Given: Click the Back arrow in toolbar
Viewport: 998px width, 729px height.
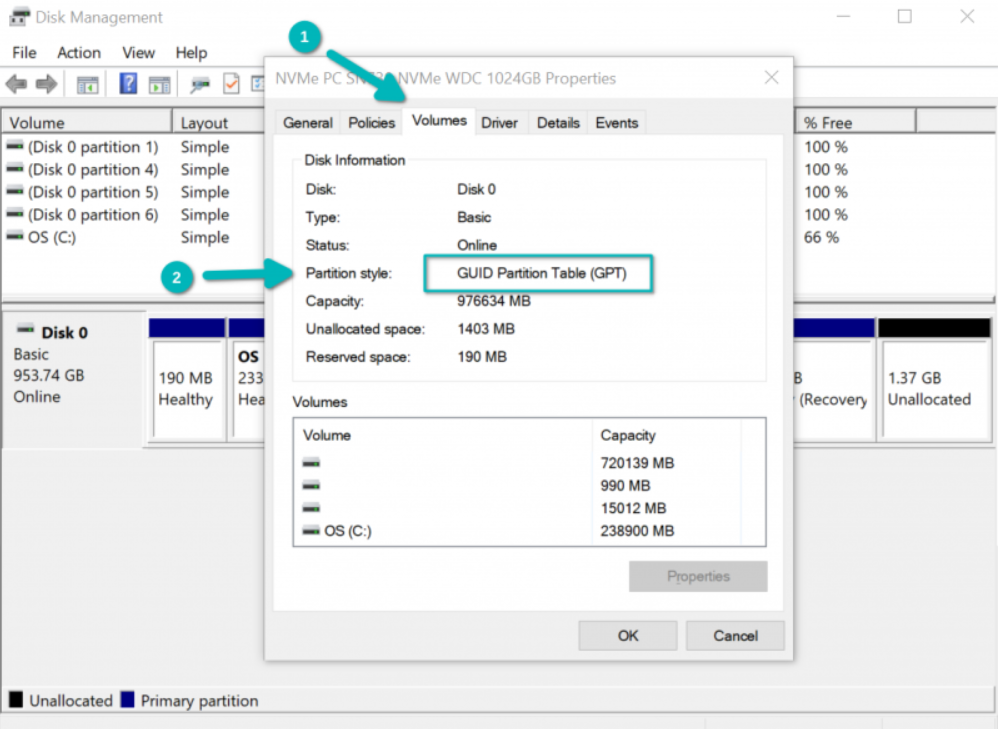Looking at the screenshot, I should (16, 84).
